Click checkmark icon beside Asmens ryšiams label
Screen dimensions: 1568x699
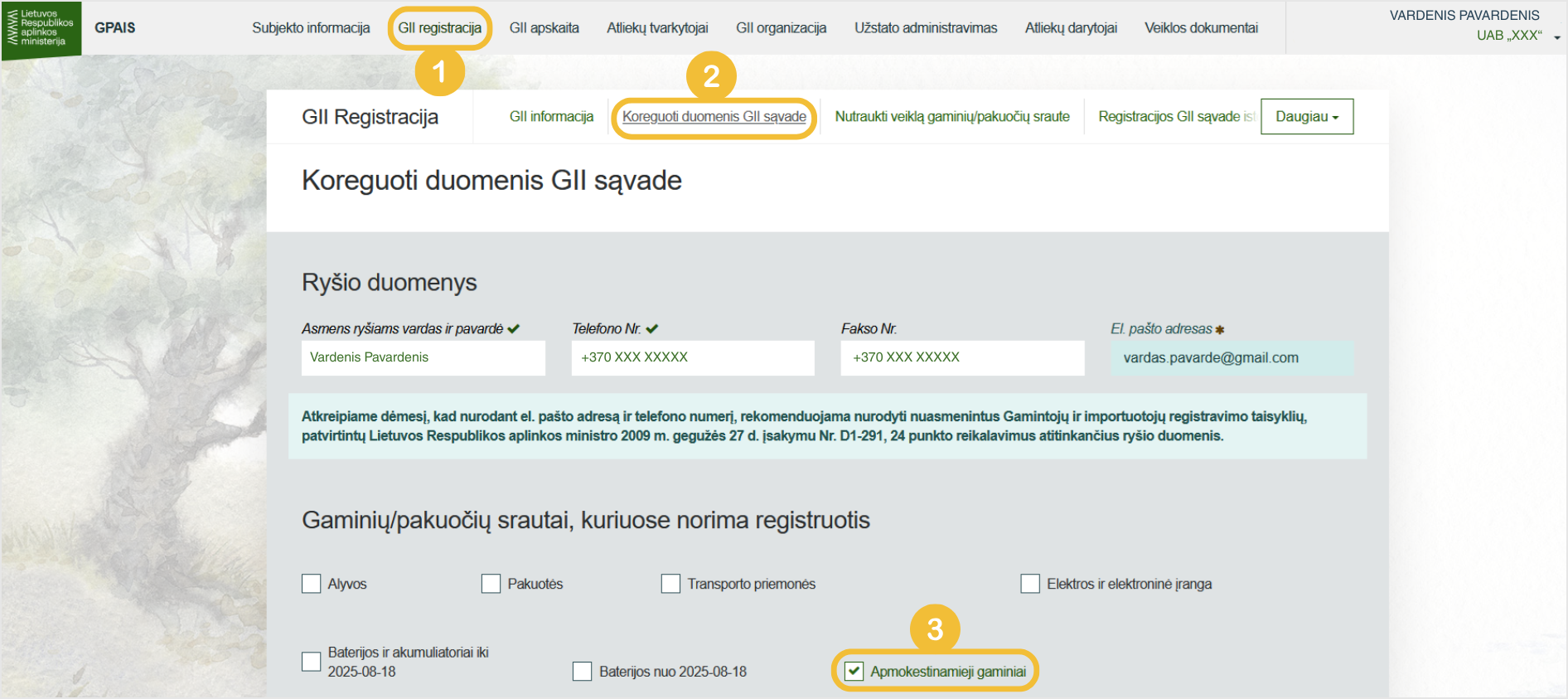pos(514,329)
